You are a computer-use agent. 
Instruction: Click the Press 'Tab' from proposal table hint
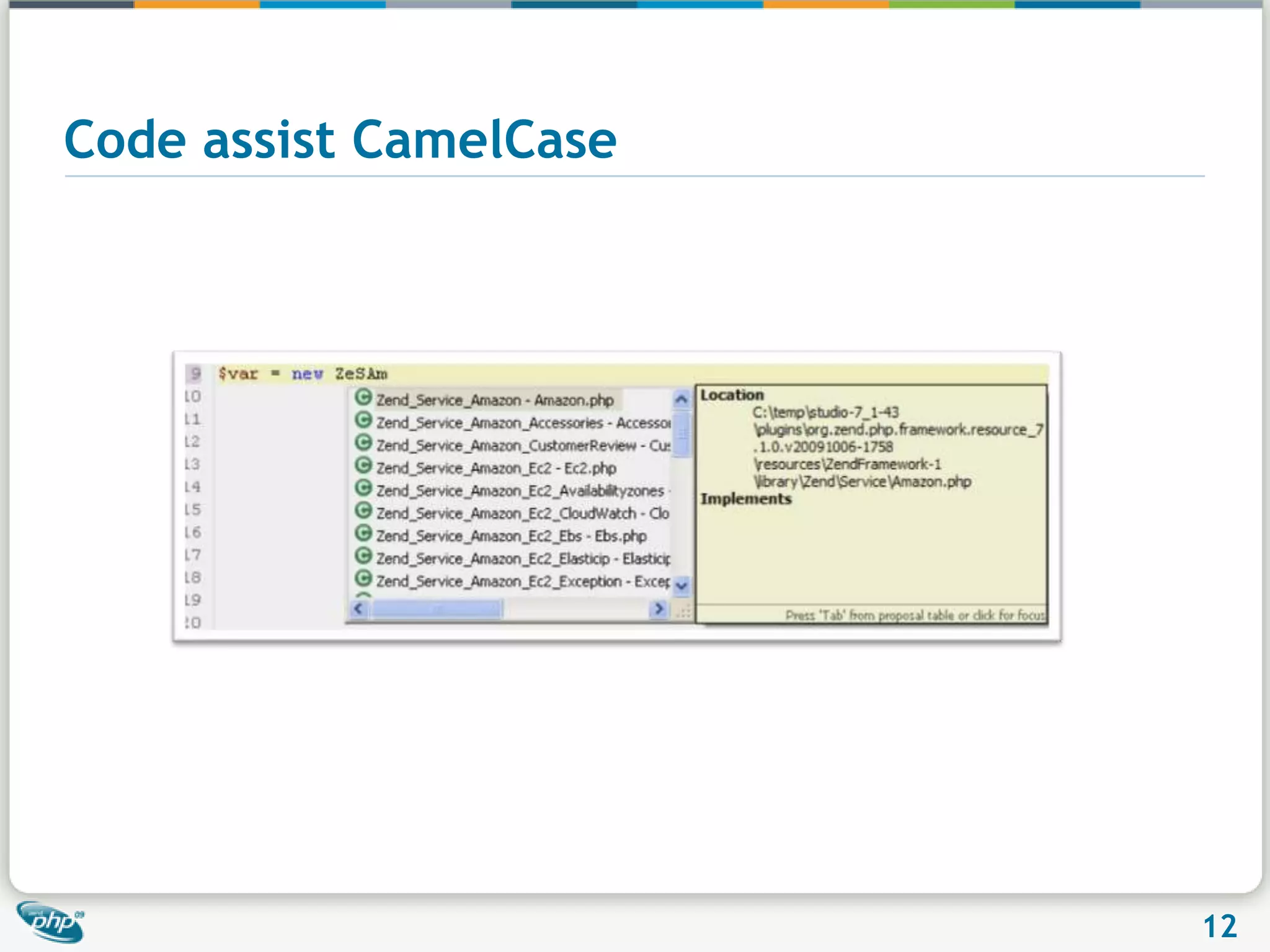pyautogui.click(x=915, y=615)
